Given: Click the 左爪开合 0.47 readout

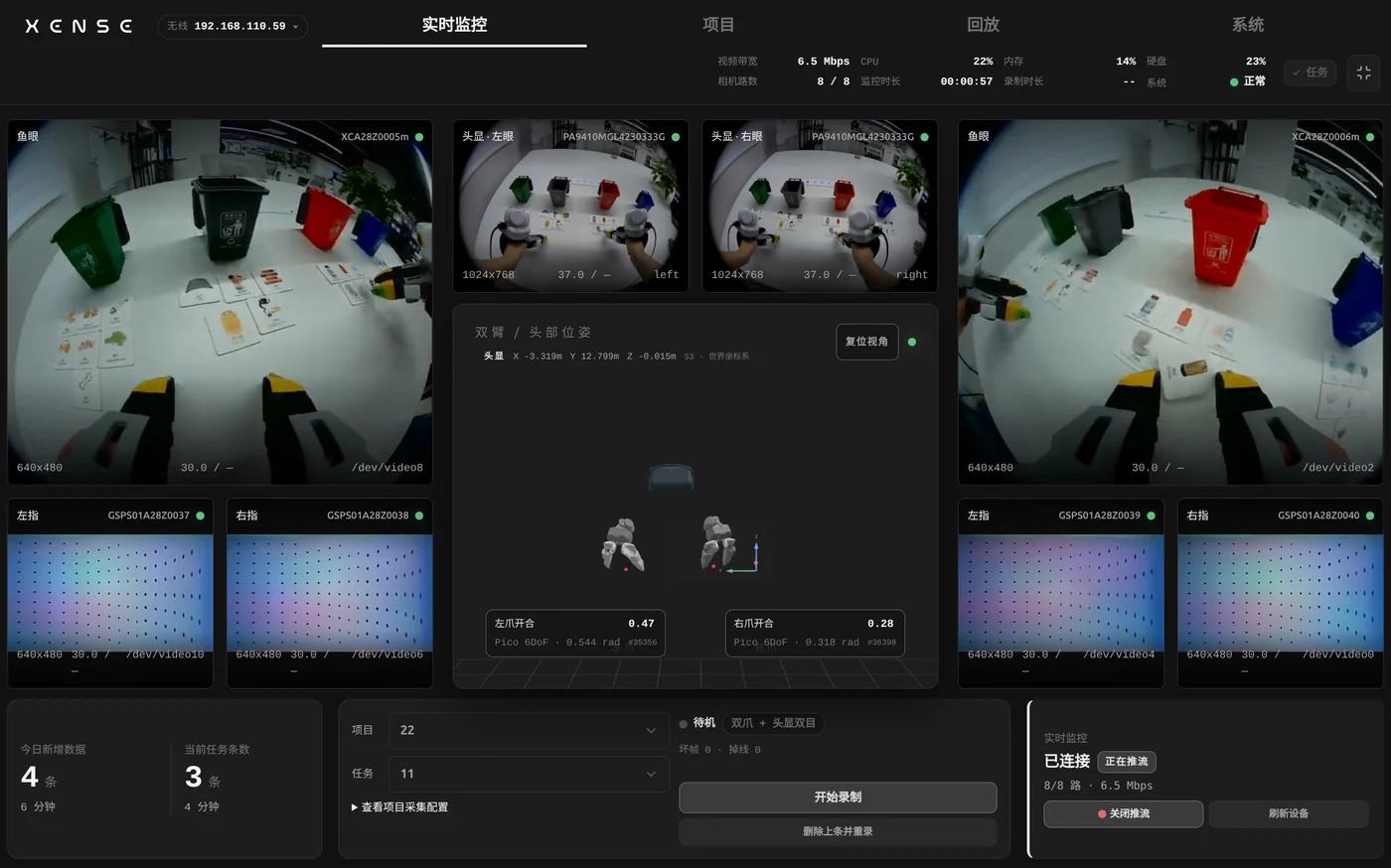Looking at the screenshot, I should click(x=575, y=633).
